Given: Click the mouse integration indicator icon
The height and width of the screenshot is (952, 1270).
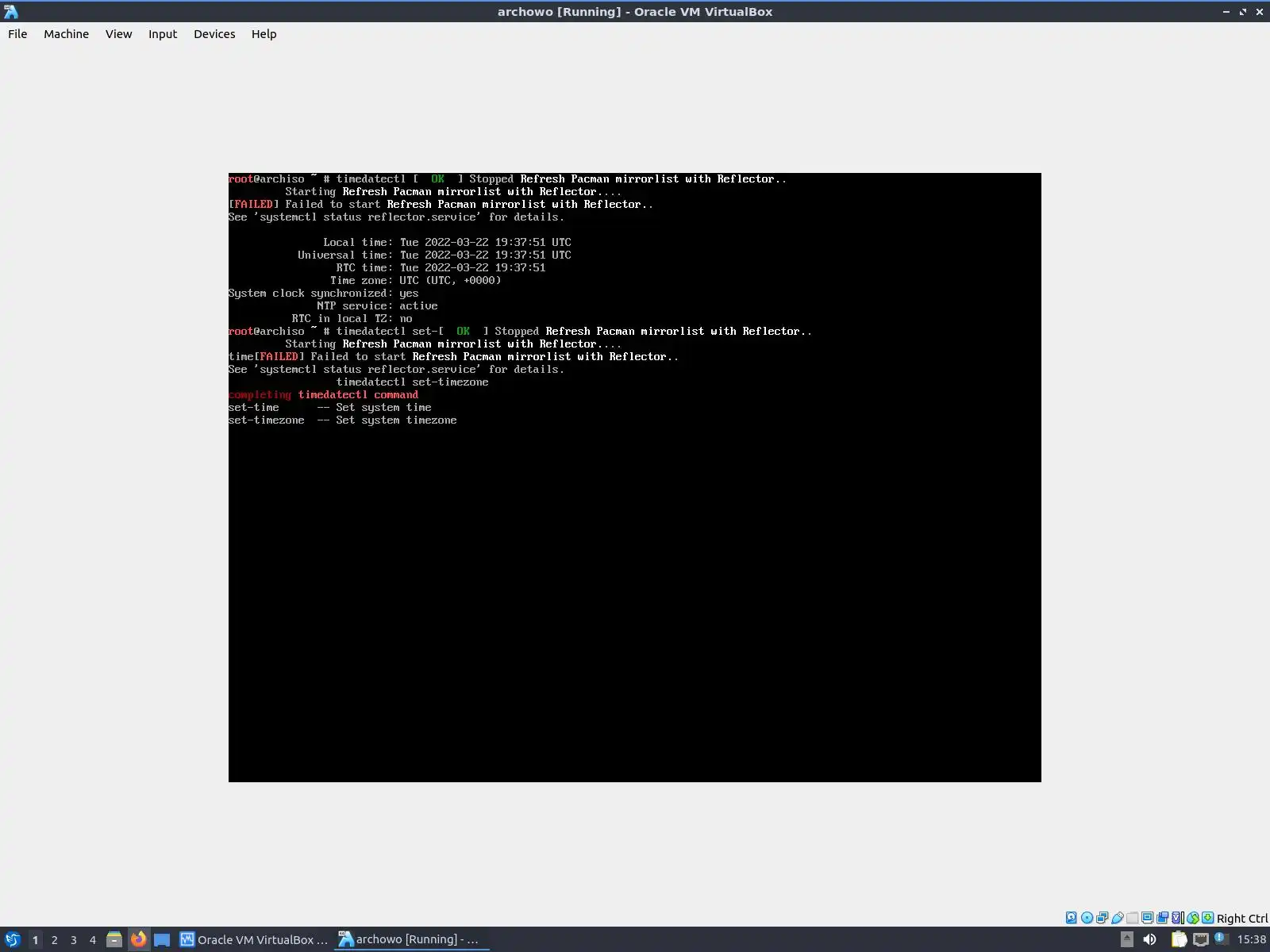Looking at the screenshot, I should tap(1192, 918).
